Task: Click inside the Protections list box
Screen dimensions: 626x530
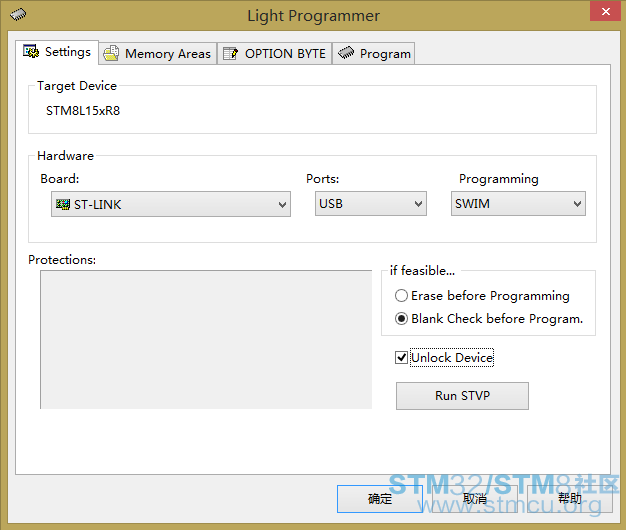Action: (206, 340)
